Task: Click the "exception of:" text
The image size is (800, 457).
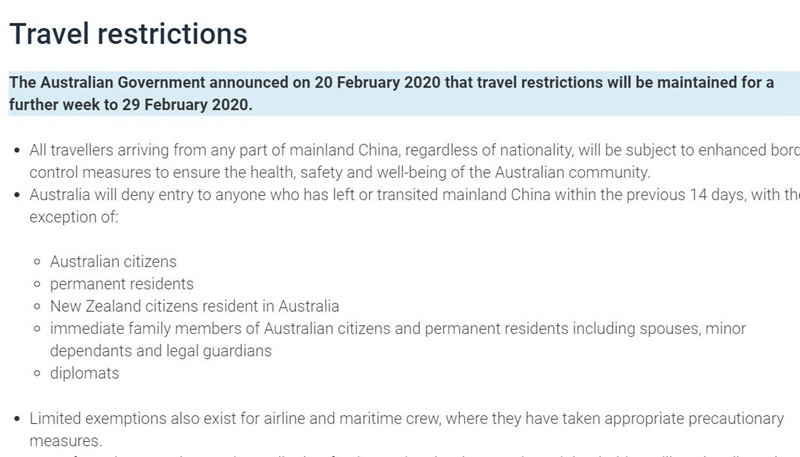Action: [73, 216]
